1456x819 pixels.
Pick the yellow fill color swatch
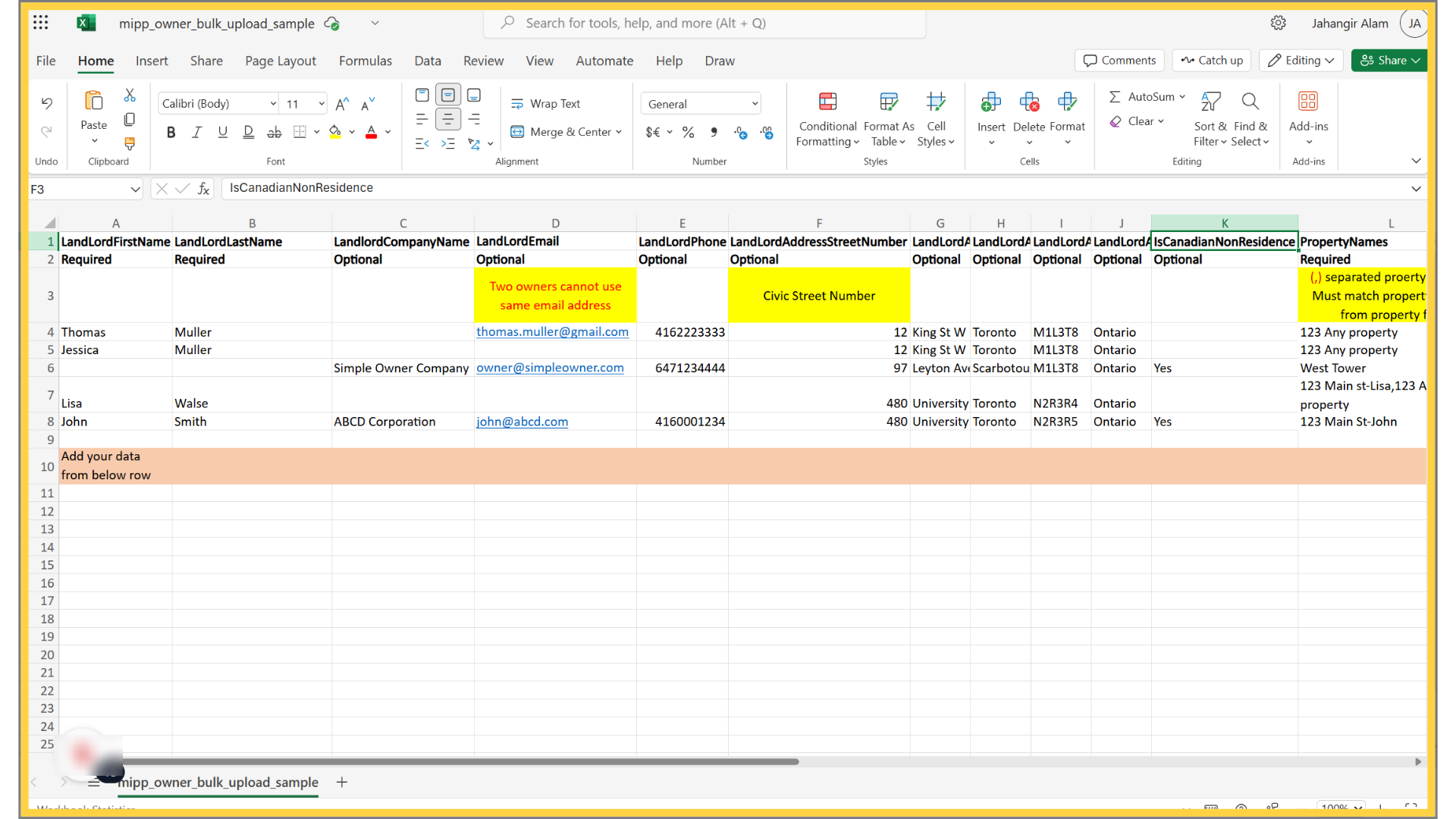(335, 132)
